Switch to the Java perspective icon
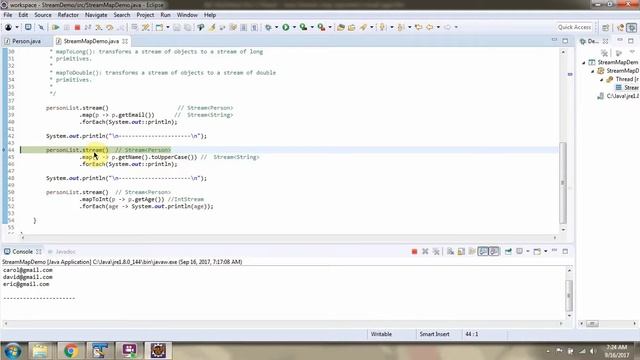Screen dimensions: 640x360 (620, 27)
